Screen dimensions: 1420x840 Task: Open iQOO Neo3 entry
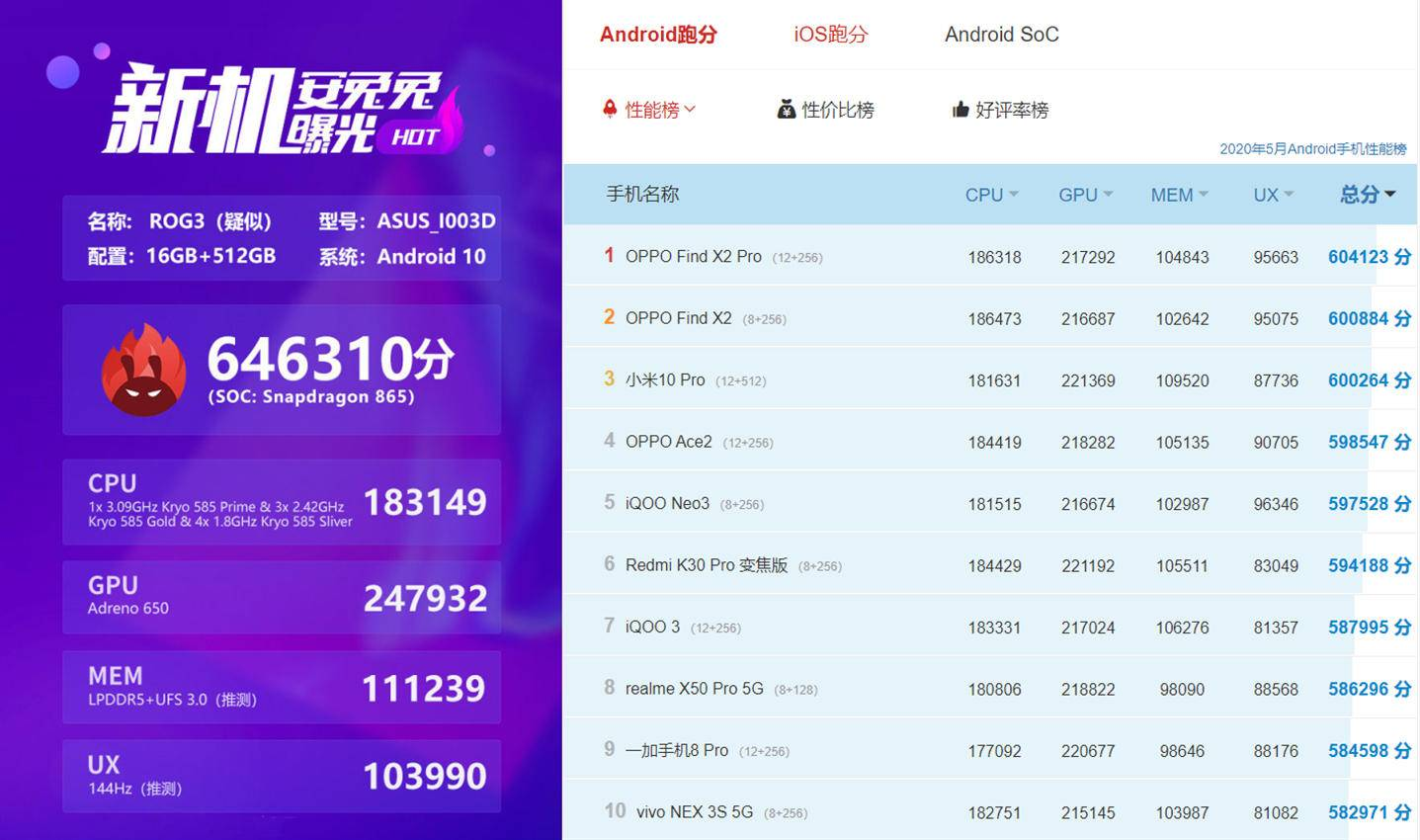667,504
